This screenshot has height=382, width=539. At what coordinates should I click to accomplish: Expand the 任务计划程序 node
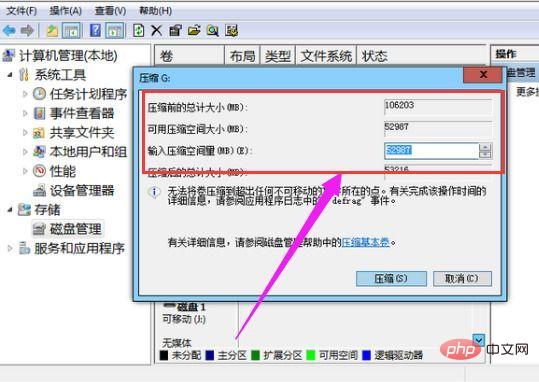(x=25, y=94)
